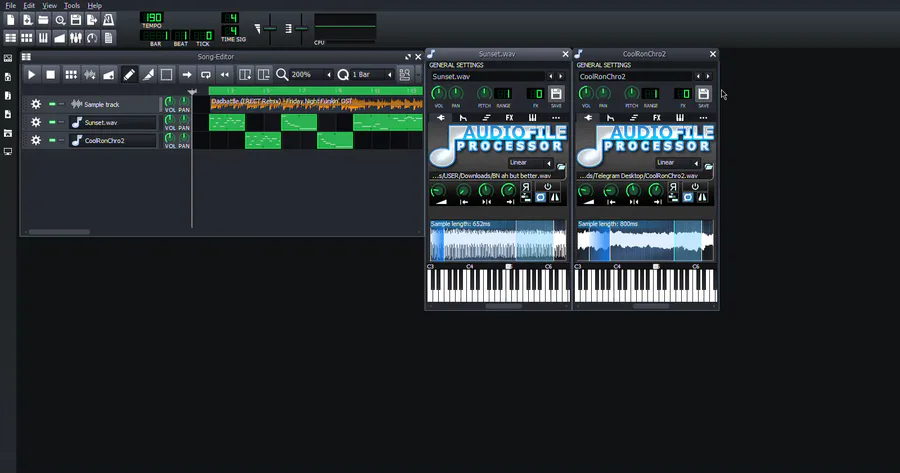The height and width of the screenshot is (473, 900).
Task: Open the Edit menu
Action: [29, 5]
